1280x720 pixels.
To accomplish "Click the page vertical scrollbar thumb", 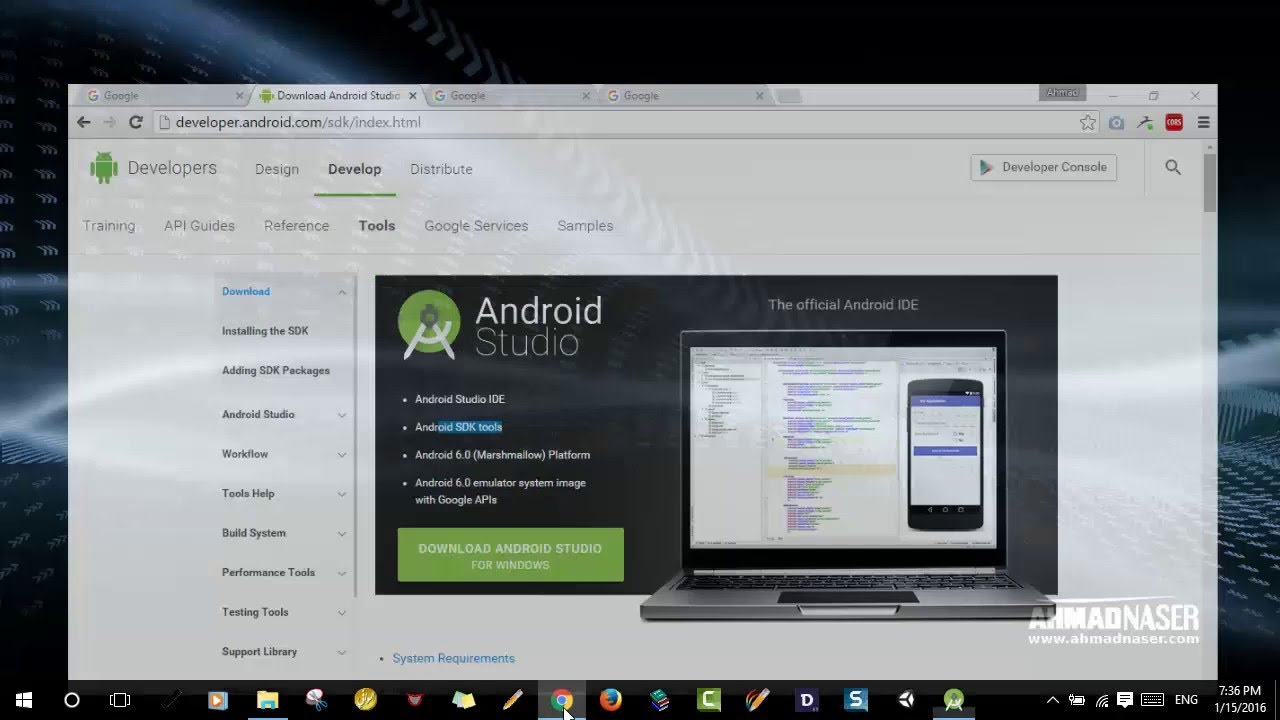I will tap(1210, 183).
